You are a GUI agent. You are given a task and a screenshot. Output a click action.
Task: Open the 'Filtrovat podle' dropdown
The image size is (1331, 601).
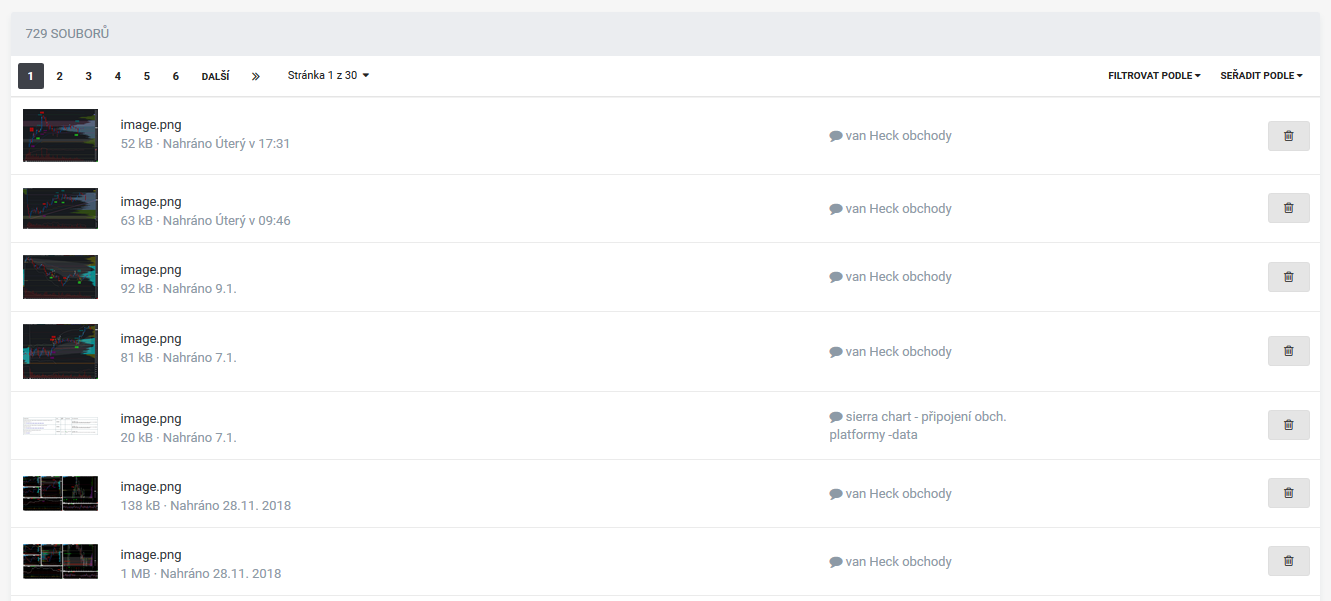point(1154,76)
